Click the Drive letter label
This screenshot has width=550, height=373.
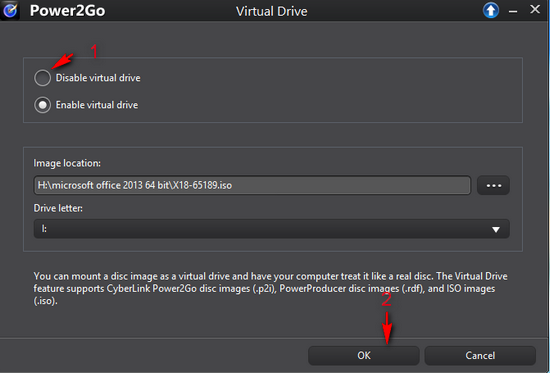point(58,208)
